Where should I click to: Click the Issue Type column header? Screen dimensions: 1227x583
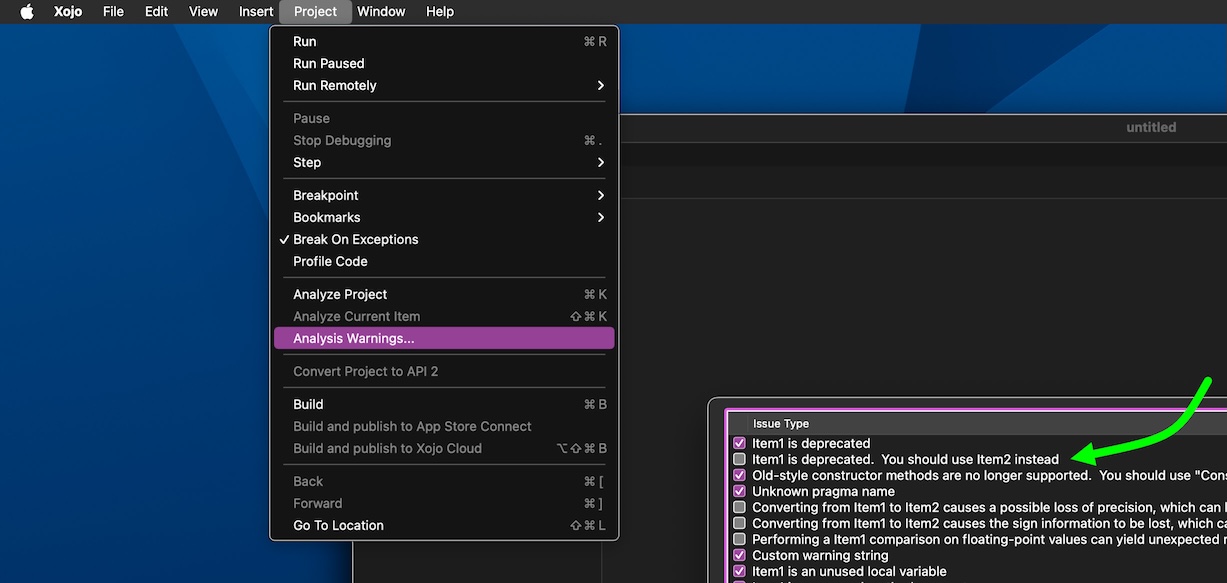(x=781, y=424)
